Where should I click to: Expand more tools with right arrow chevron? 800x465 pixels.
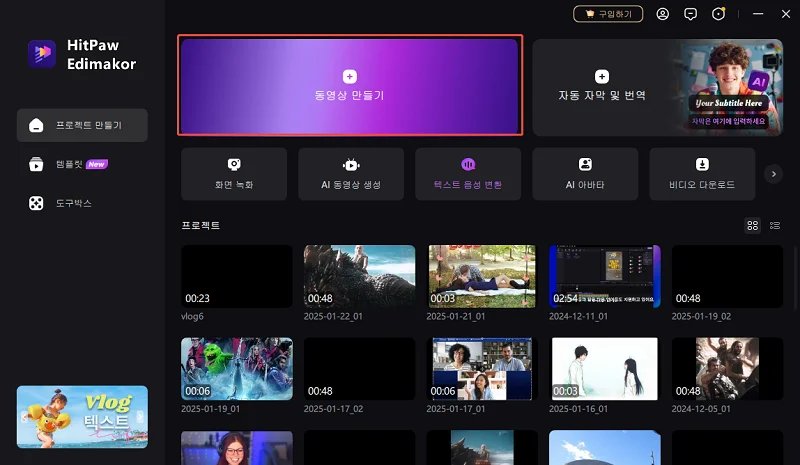pyautogui.click(x=773, y=174)
